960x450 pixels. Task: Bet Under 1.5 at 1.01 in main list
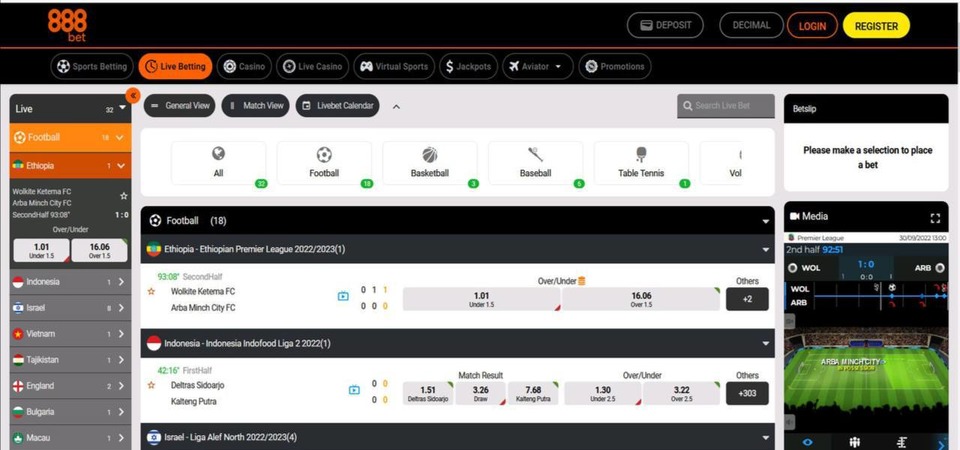(x=481, y=299)
